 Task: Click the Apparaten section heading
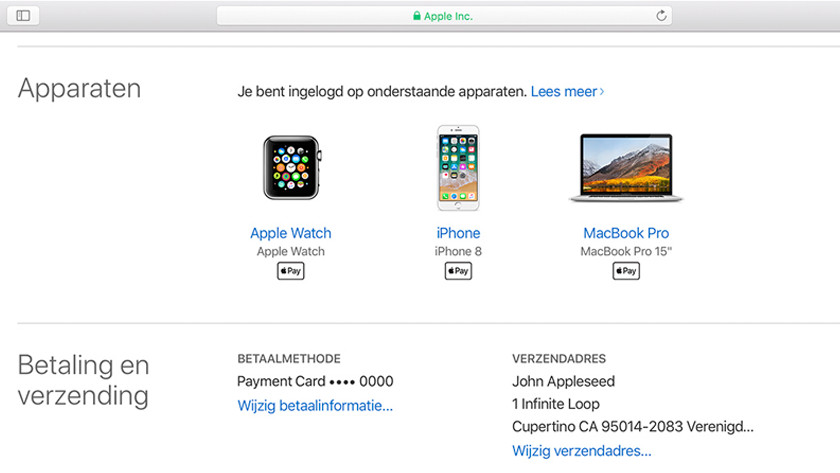pos(79,88)
